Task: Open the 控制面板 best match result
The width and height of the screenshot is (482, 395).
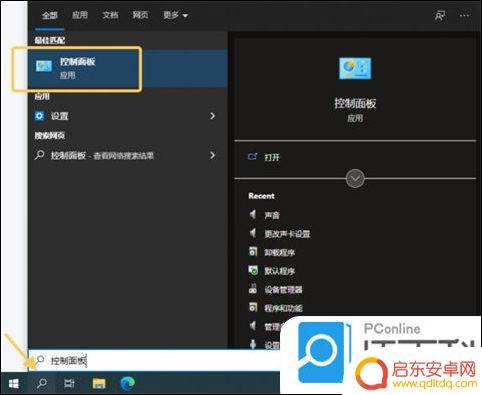Action: (128, 69)
